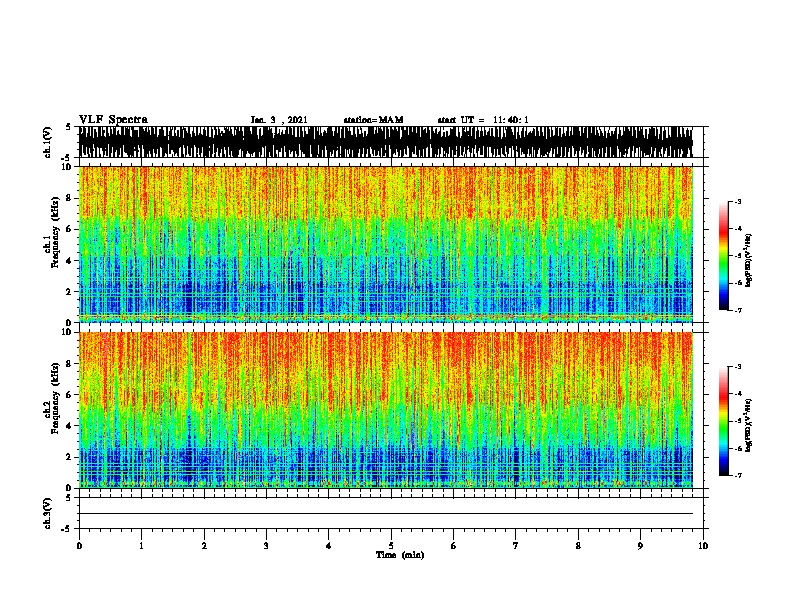Click the "start UT = 11:40:1" text
The width and height of the screenshot is (792, 612).
483,120
